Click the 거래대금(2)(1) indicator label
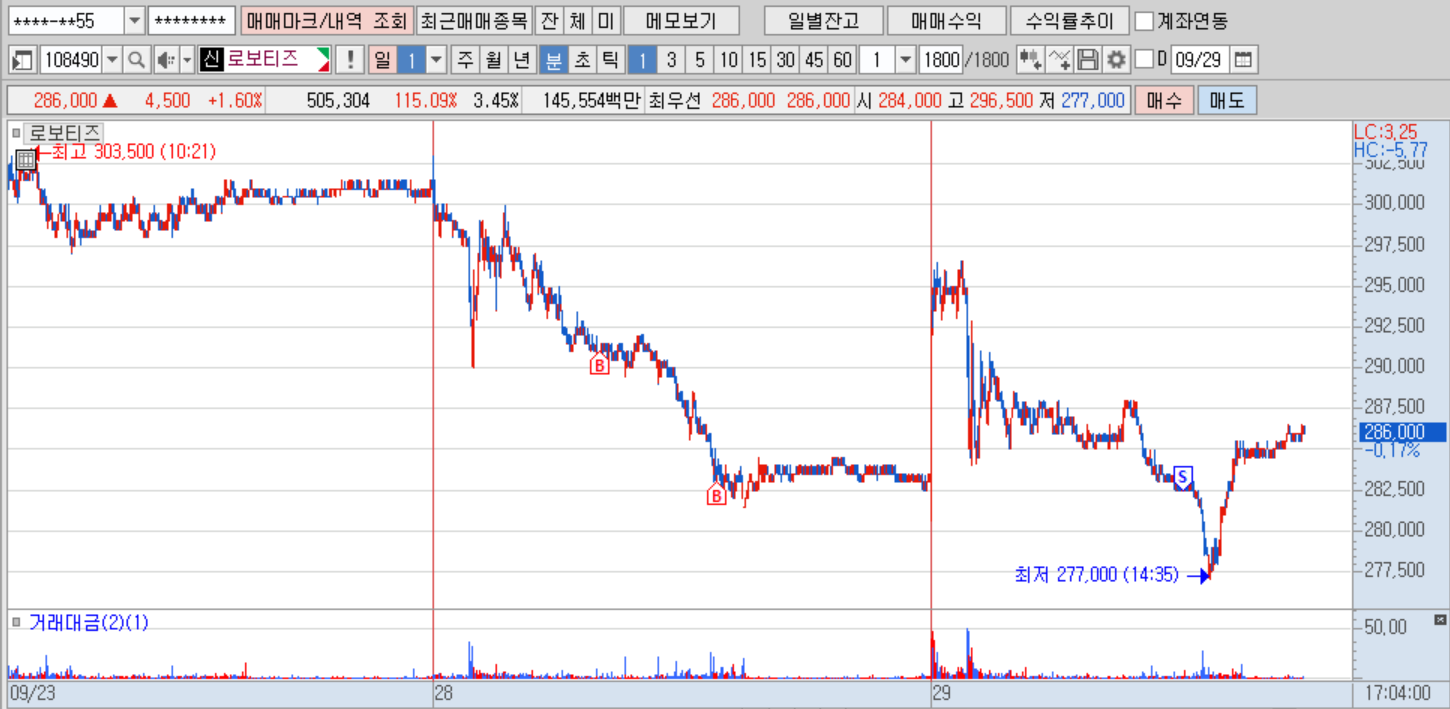The width and height of the screenshot is (1450, 709). tap(88, 622)
